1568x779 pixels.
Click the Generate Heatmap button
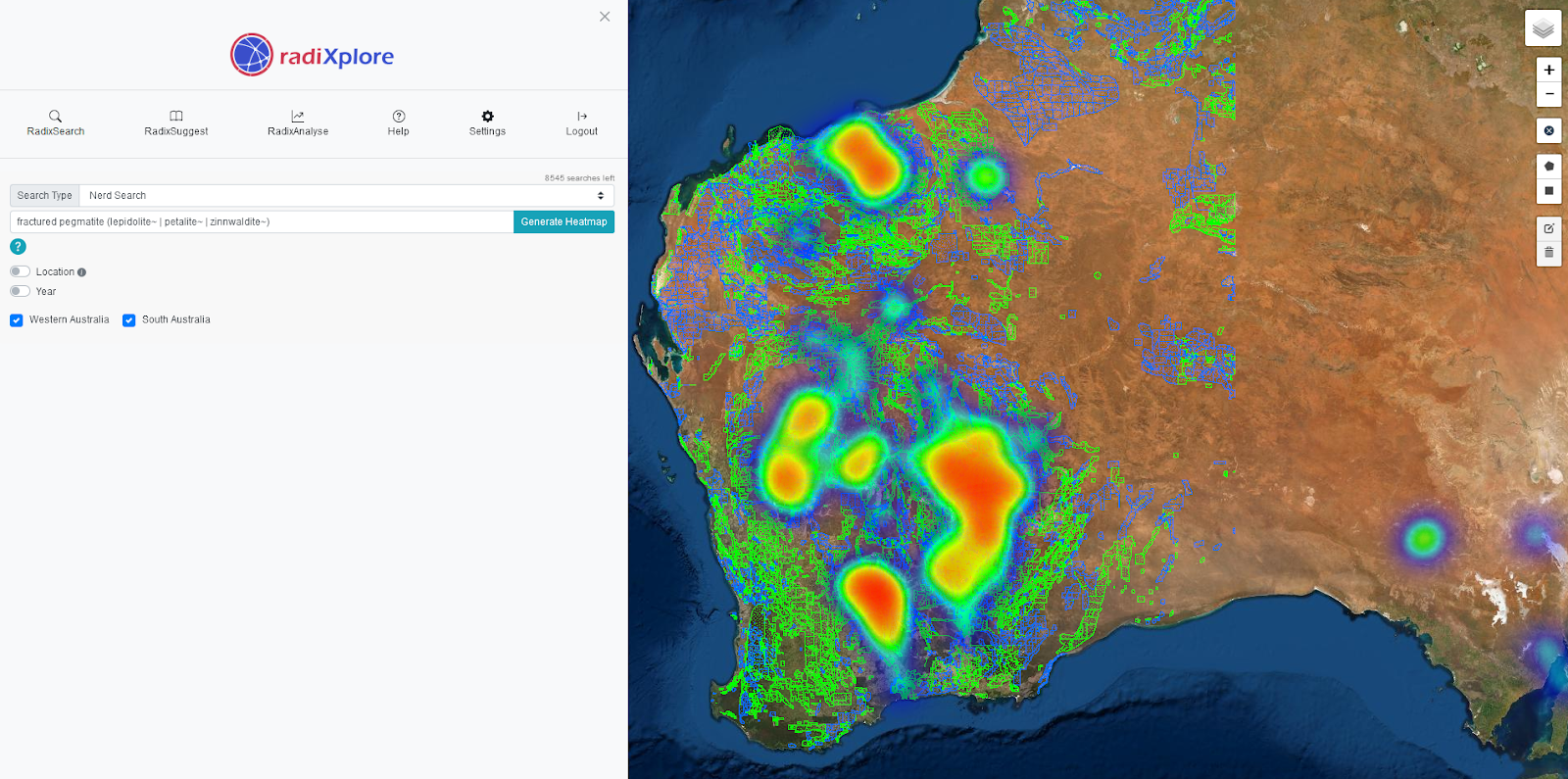click(x=563, y=221)
